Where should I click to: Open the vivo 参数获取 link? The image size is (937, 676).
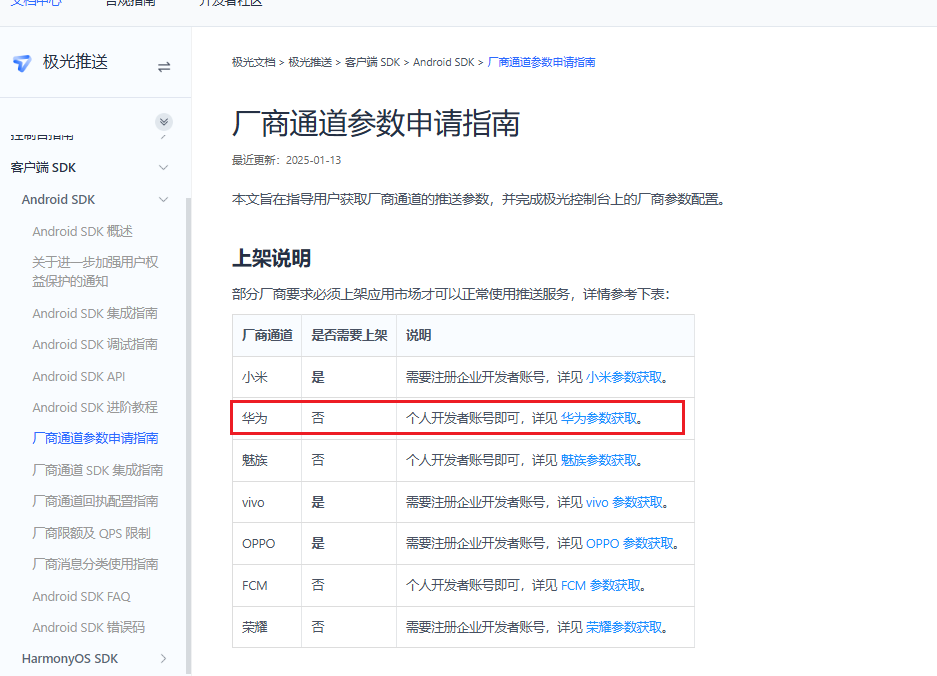click(624, 503)
